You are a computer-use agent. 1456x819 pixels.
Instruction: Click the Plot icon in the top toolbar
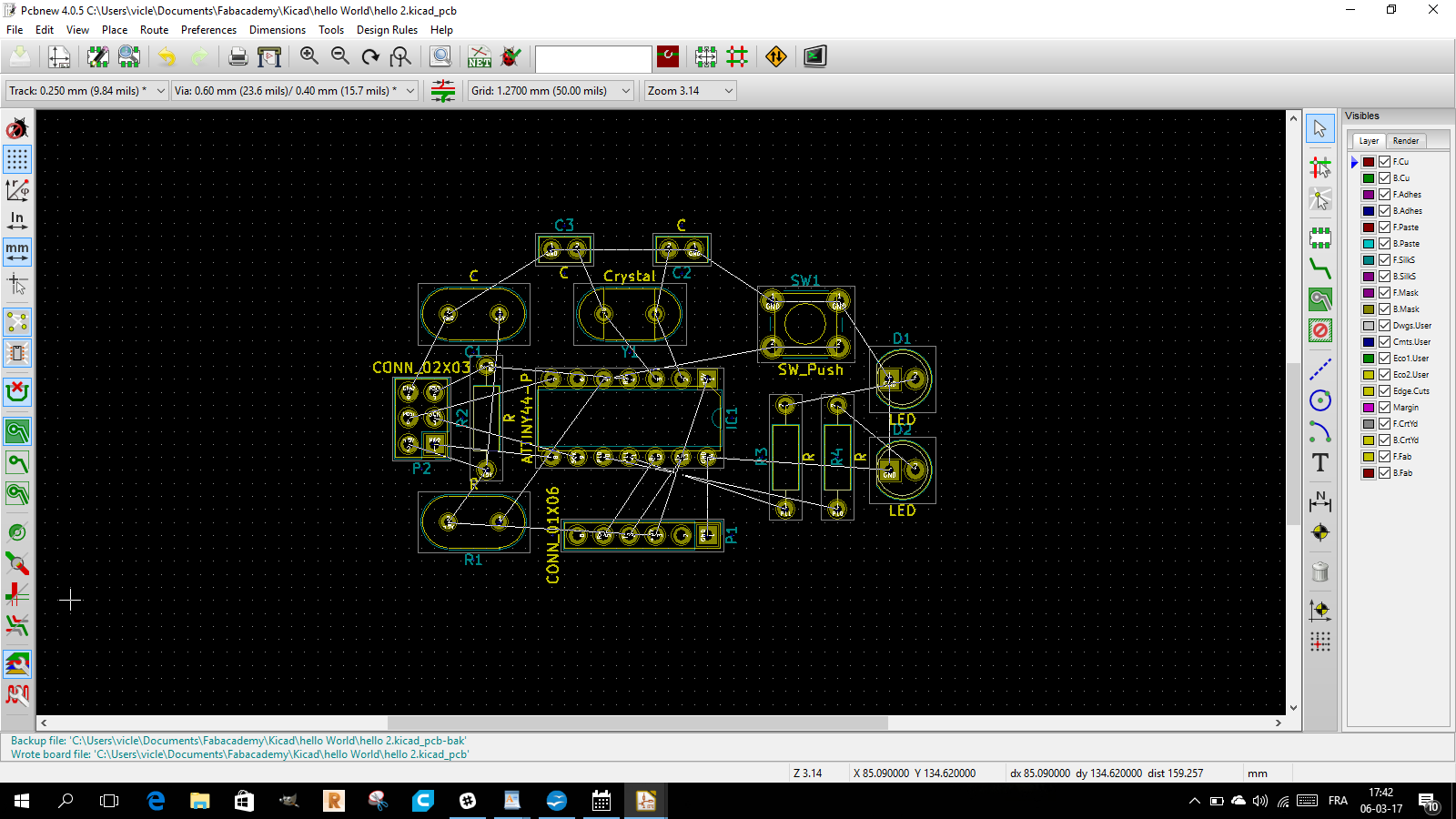pos(269,57)
